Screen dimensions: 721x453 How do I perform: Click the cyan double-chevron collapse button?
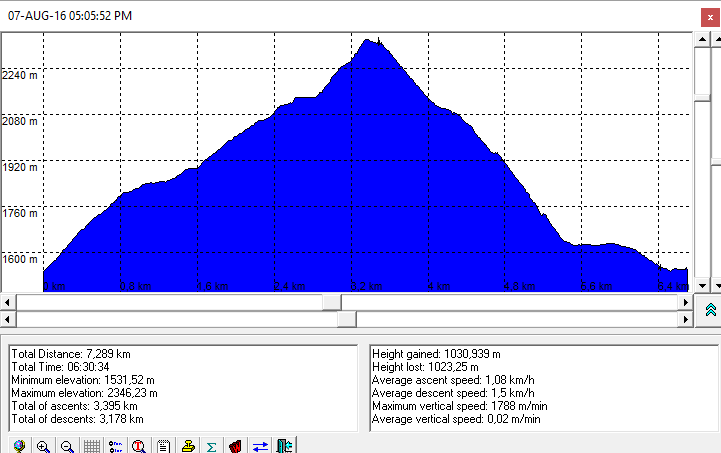710,310
